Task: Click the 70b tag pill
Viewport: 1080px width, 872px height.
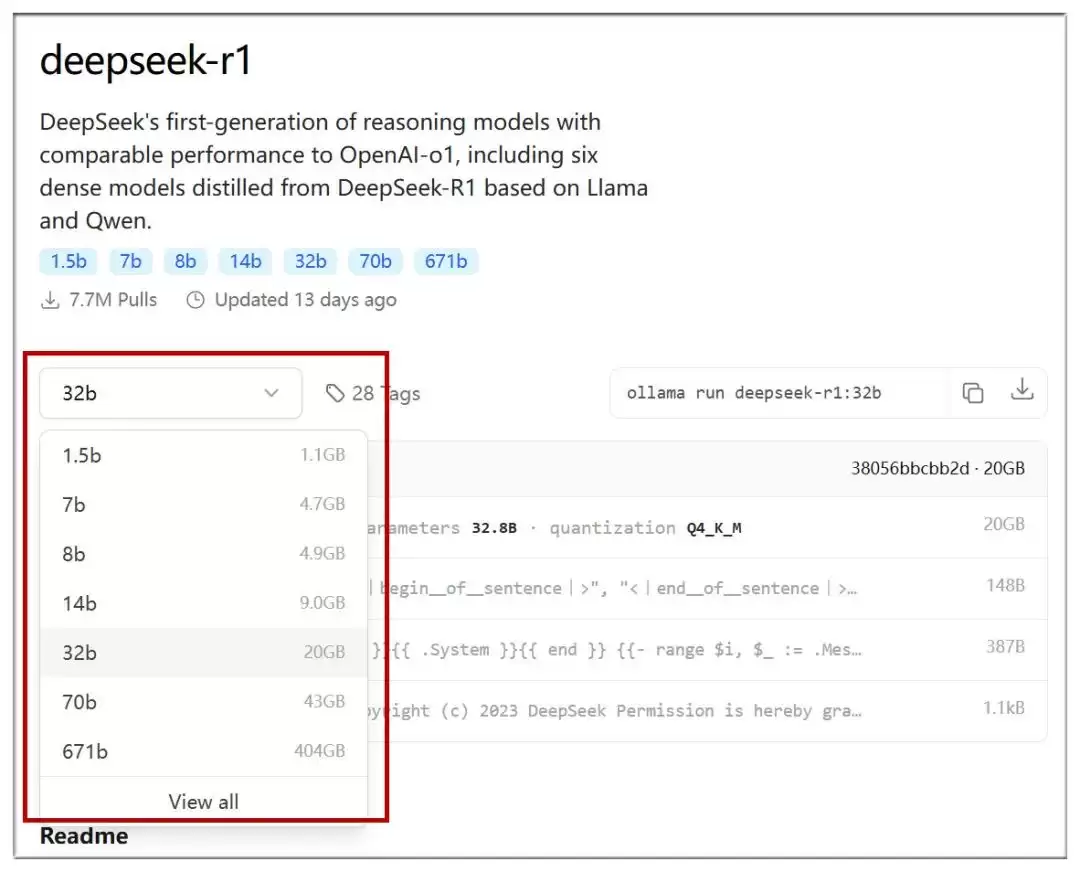Action: pyautogui.click(x=375, y=261)
